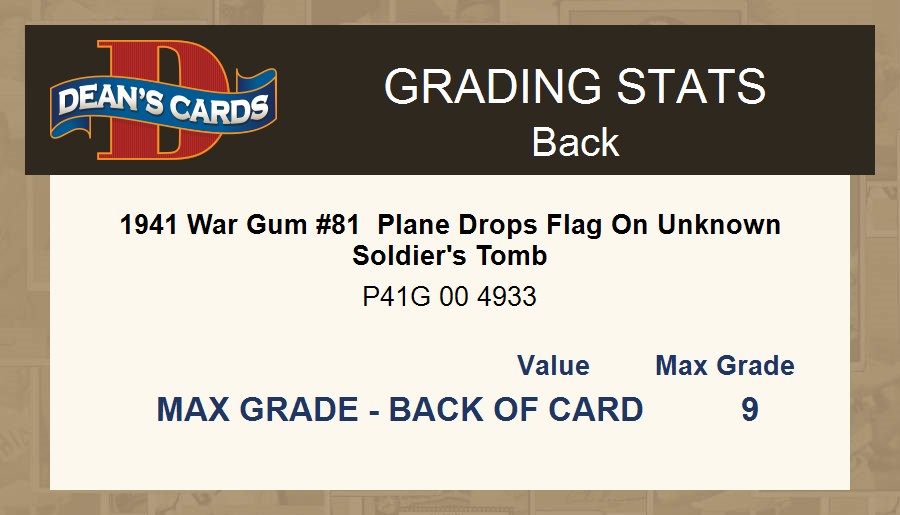The height and width of the screenshot is (515, 900).
Task: Click the Value column header
Action: 553,366
